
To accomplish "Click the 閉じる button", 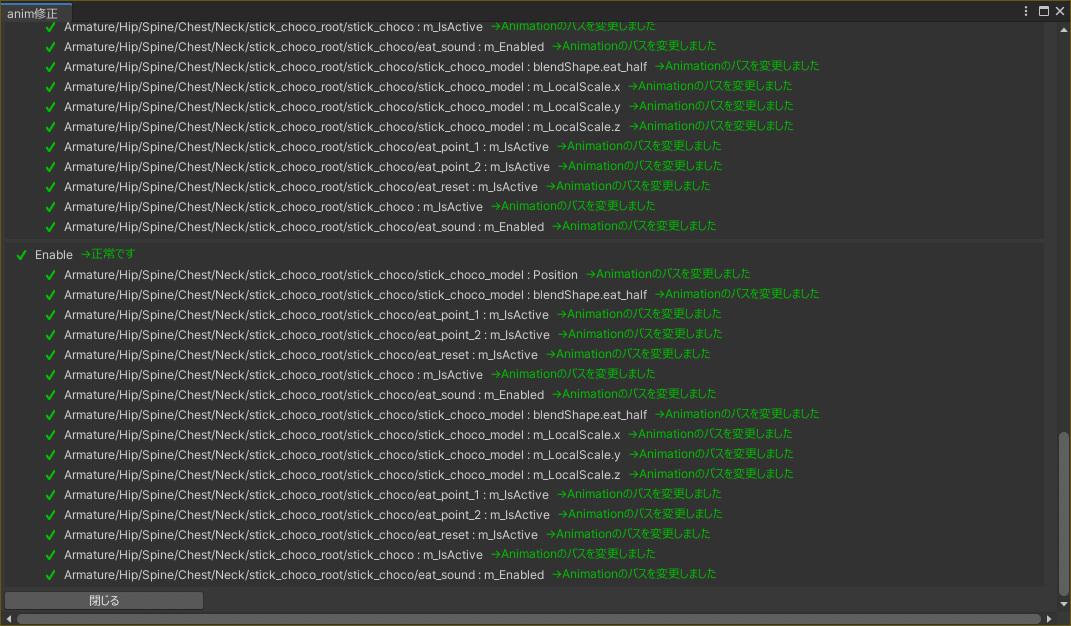I will click(104, 601).
